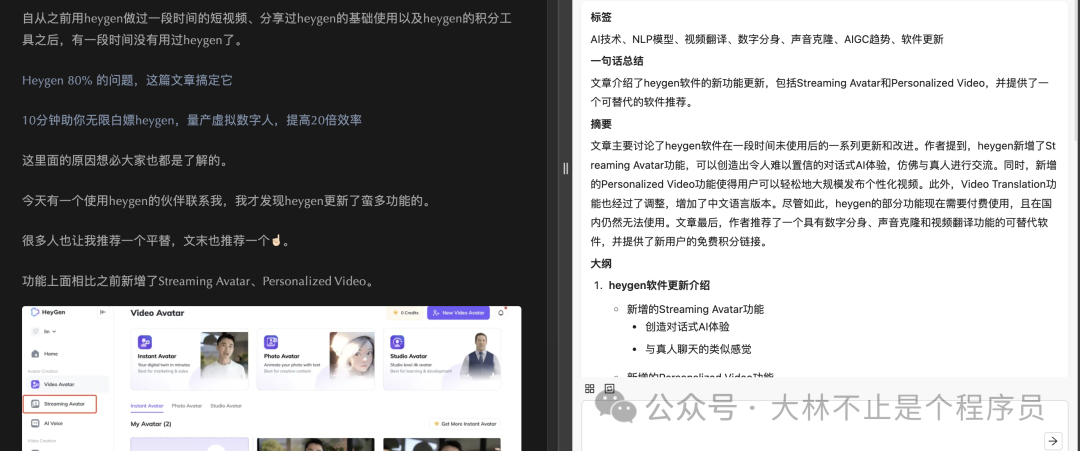Open Streaming Avatar in the HeyGen sidebar
The height and width of the screenshot is (451, 1080).
tap(60, 403)
